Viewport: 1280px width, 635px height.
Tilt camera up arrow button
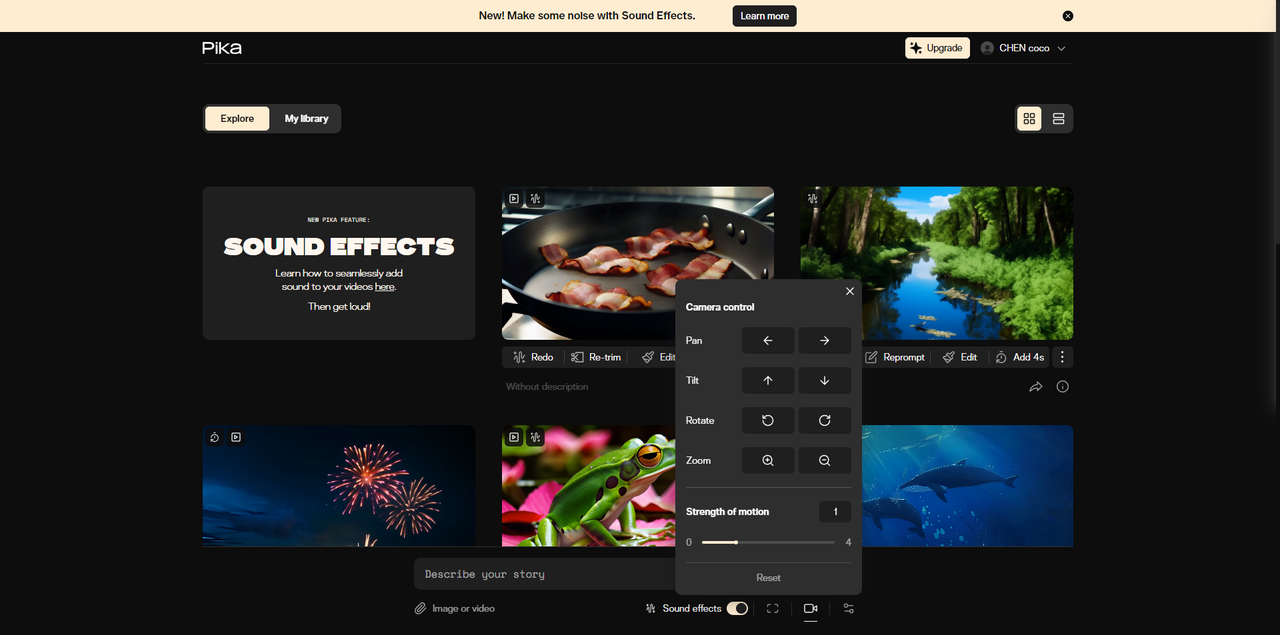click(x=768, y=380)
